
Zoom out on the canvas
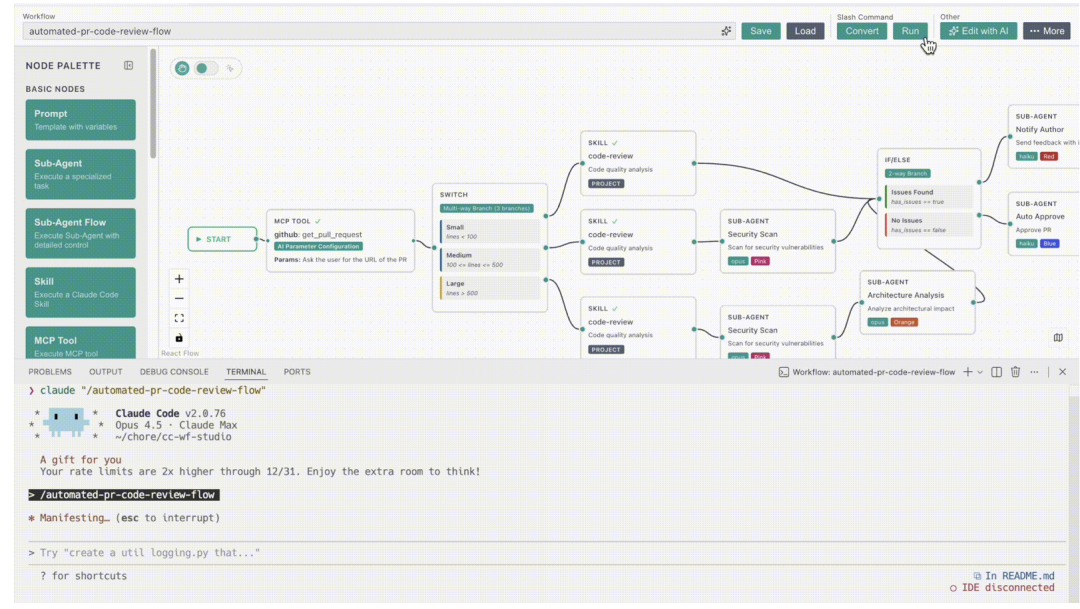(179, 298)
